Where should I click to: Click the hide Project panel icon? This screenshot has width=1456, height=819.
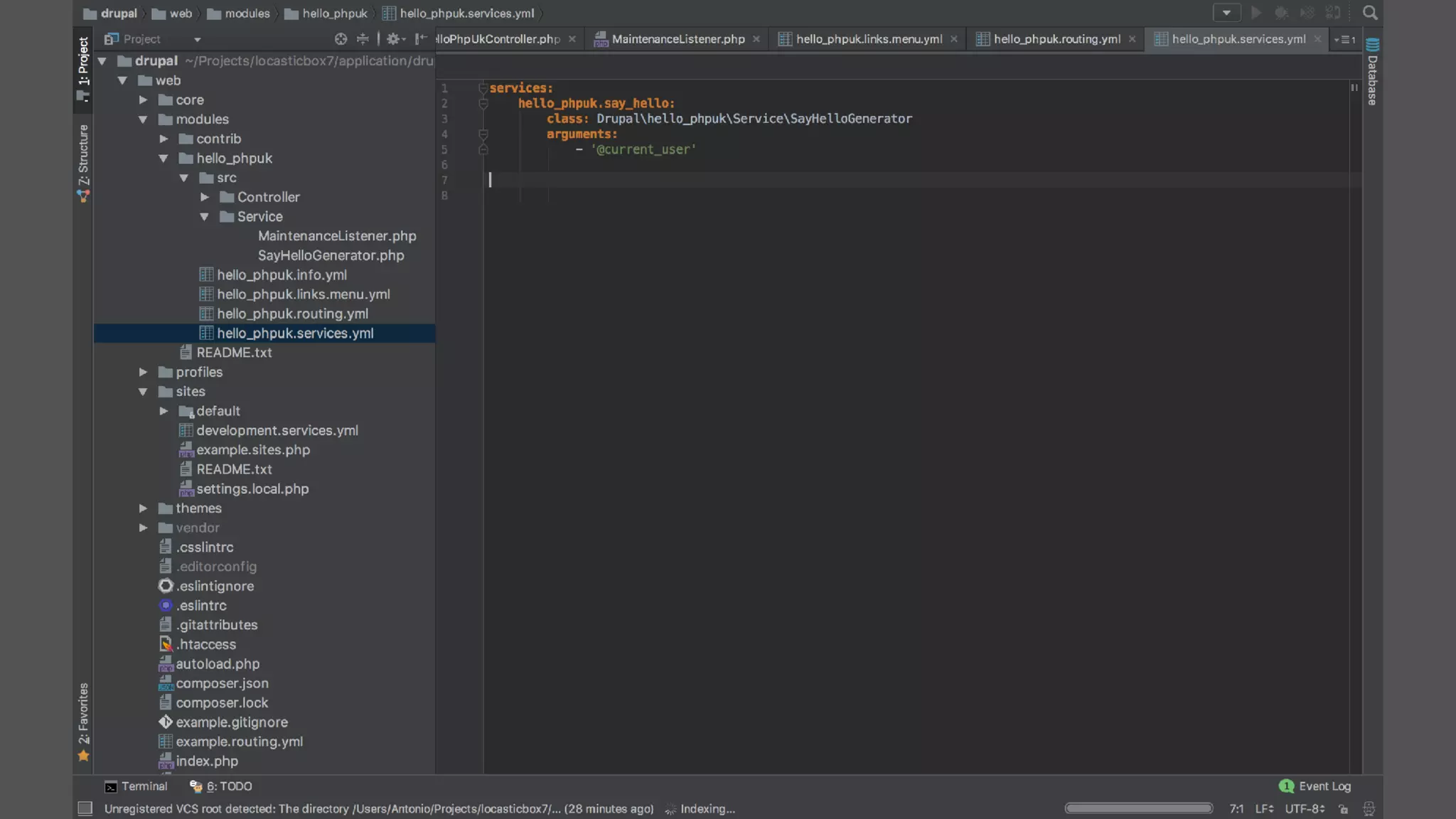tap(421, 39)
